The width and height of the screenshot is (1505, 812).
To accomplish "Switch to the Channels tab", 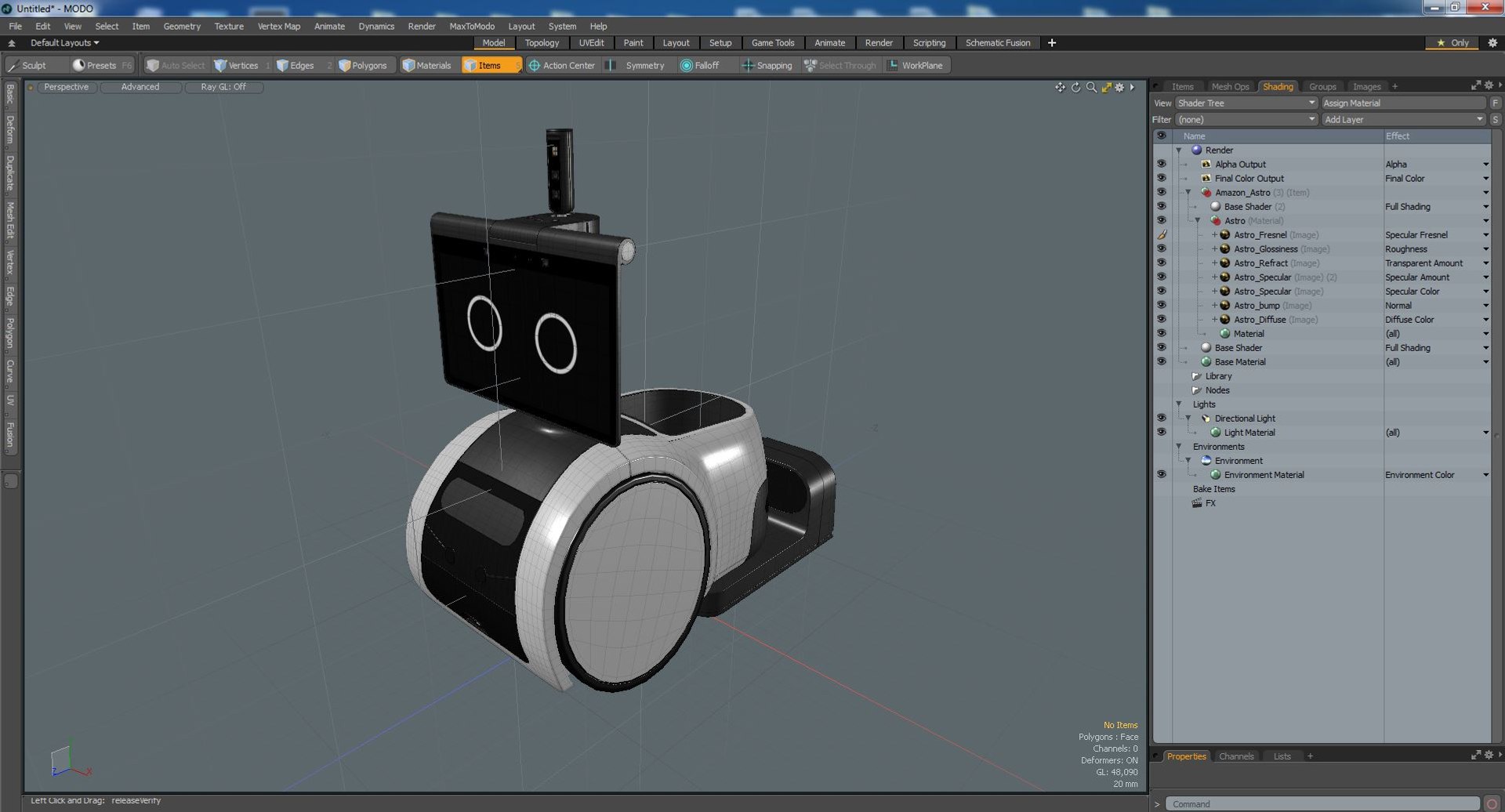I will [1236, 756].
